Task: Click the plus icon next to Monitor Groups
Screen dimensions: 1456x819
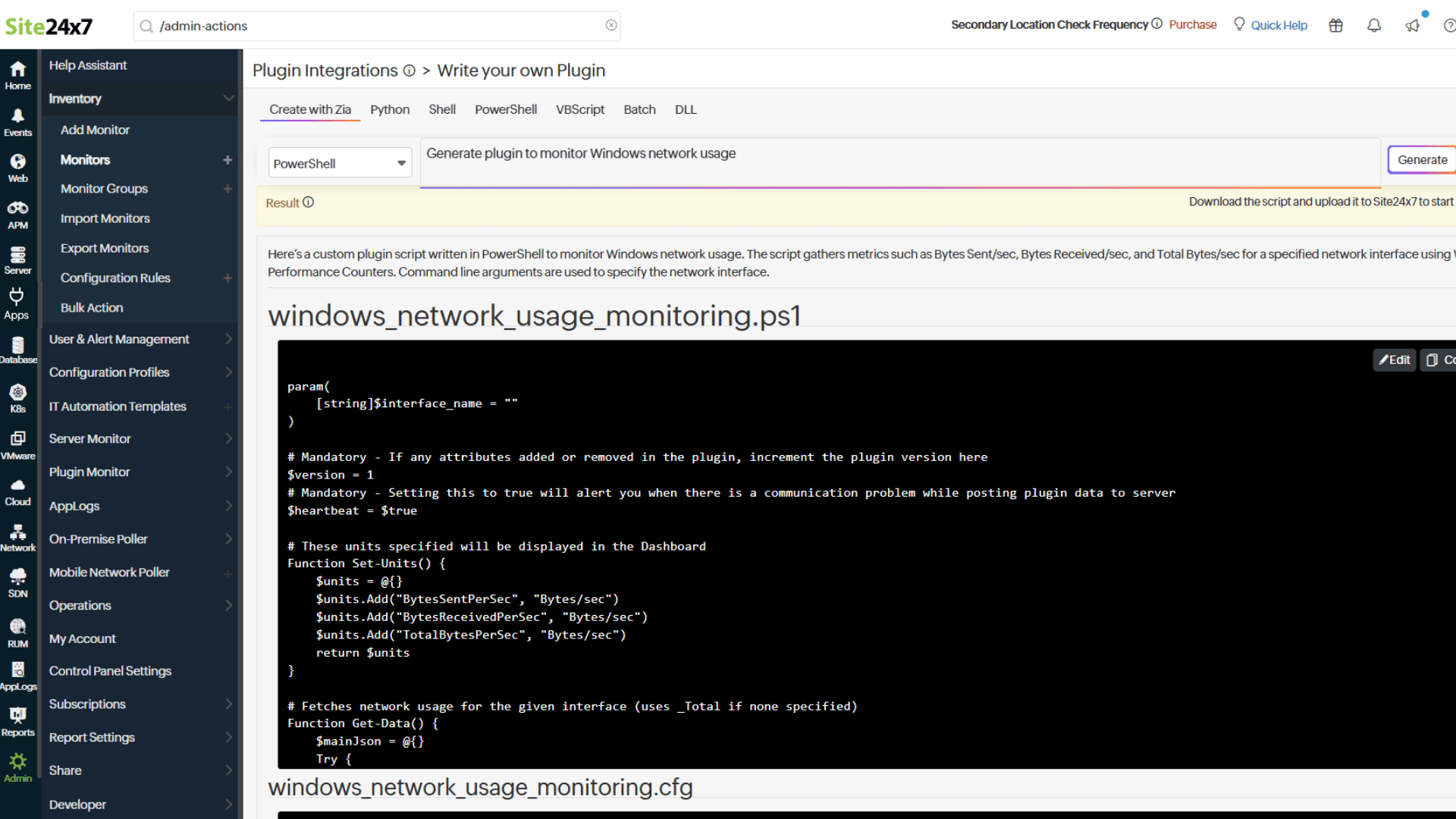Action: coord(227,189)
